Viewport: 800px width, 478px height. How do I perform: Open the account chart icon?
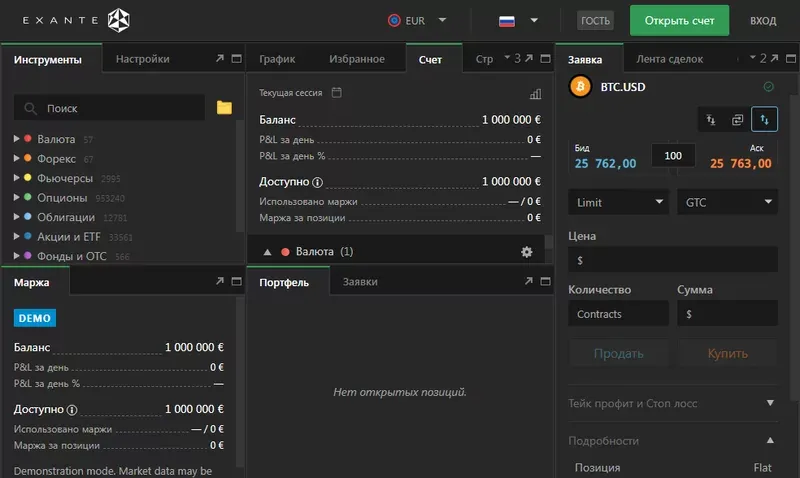(535, 94)
